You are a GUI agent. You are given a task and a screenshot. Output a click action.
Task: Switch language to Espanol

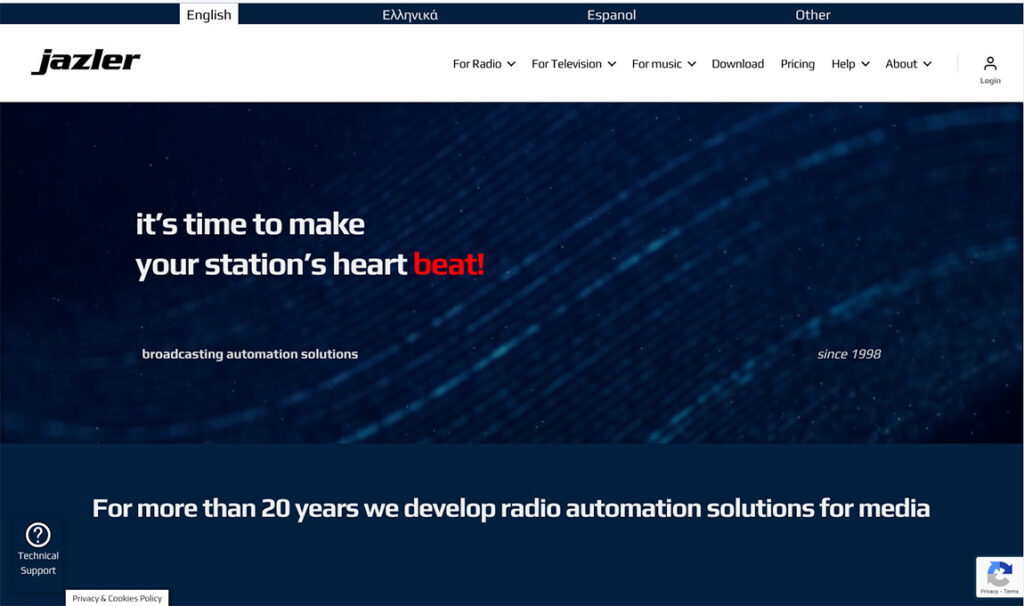[x=611, y=15]
